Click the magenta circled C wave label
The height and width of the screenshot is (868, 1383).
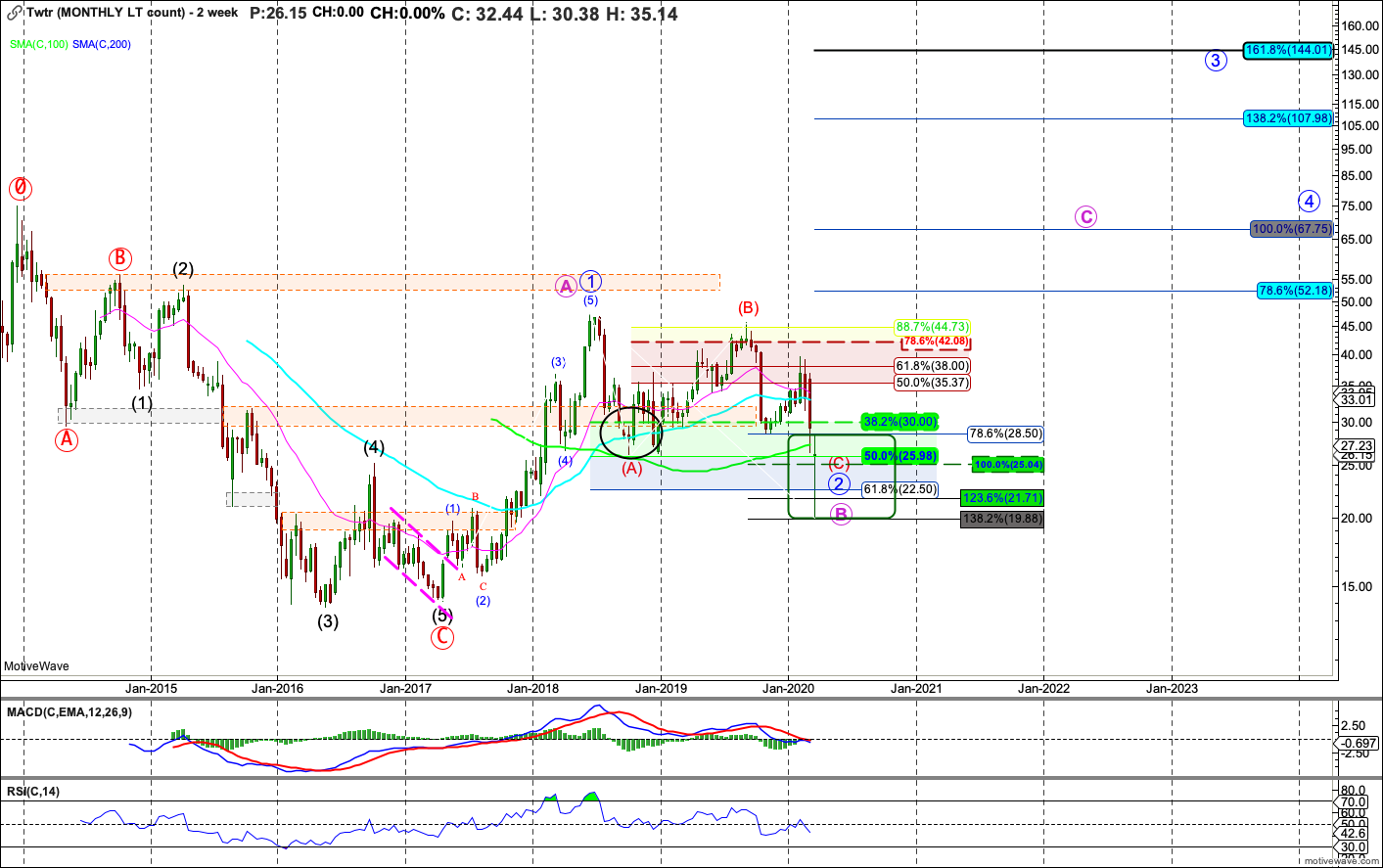pyautogui.click(x=1085, y=217)
